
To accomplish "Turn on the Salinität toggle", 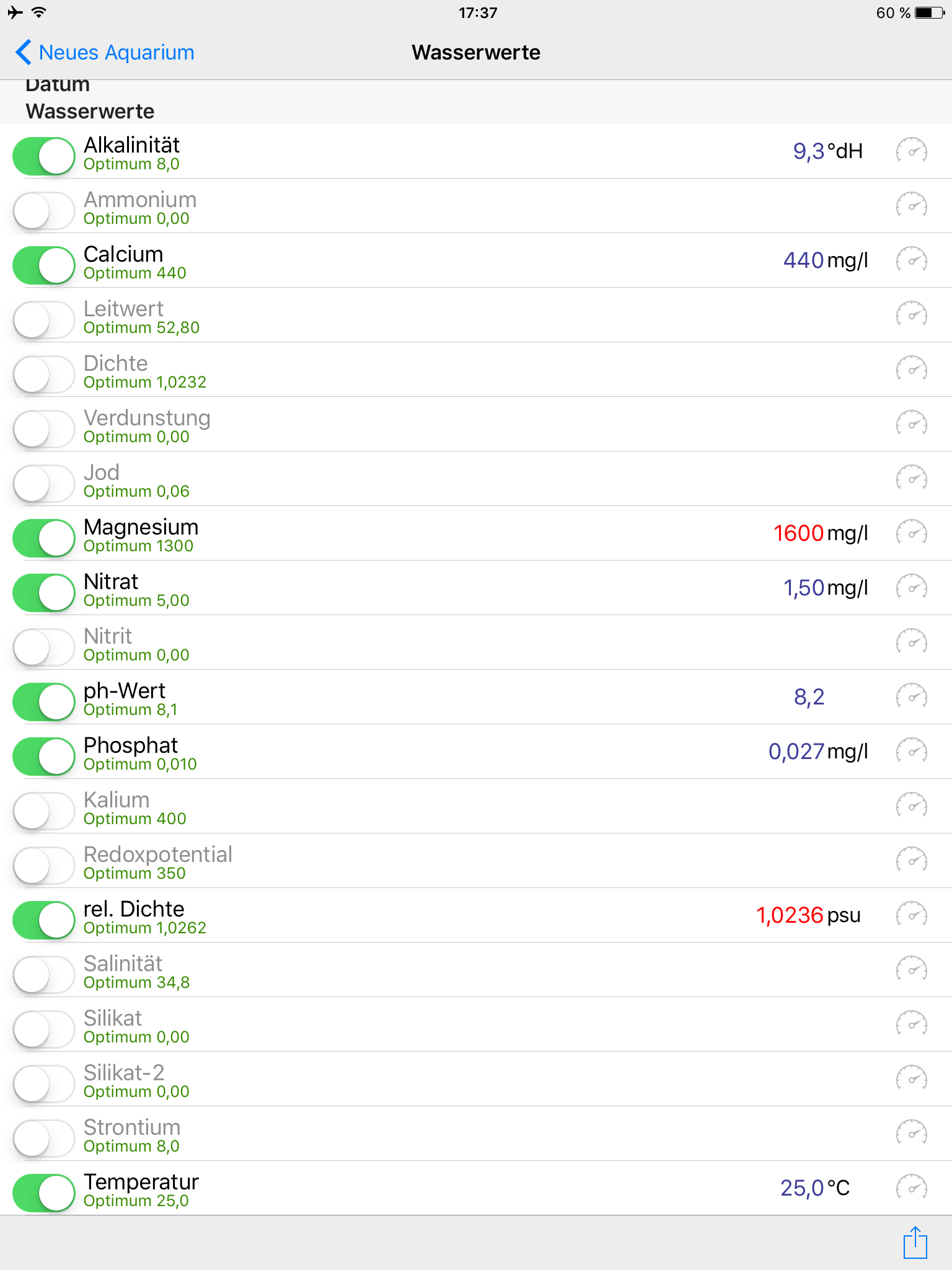I will click(44, 975).
